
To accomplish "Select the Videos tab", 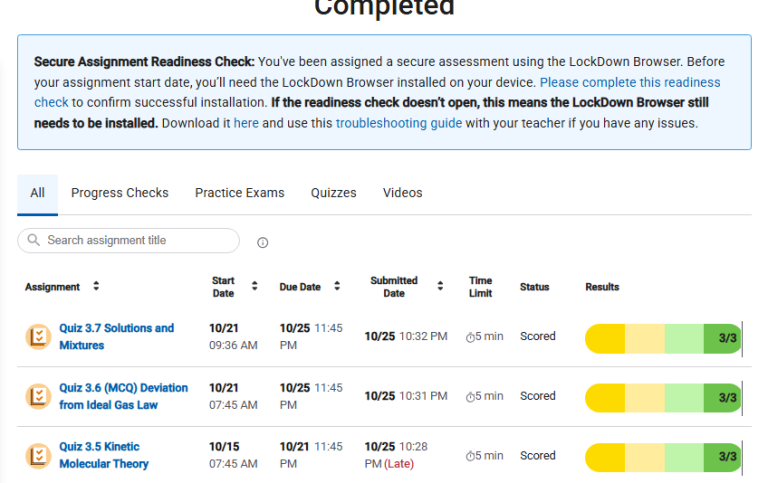I will point(403,193).
